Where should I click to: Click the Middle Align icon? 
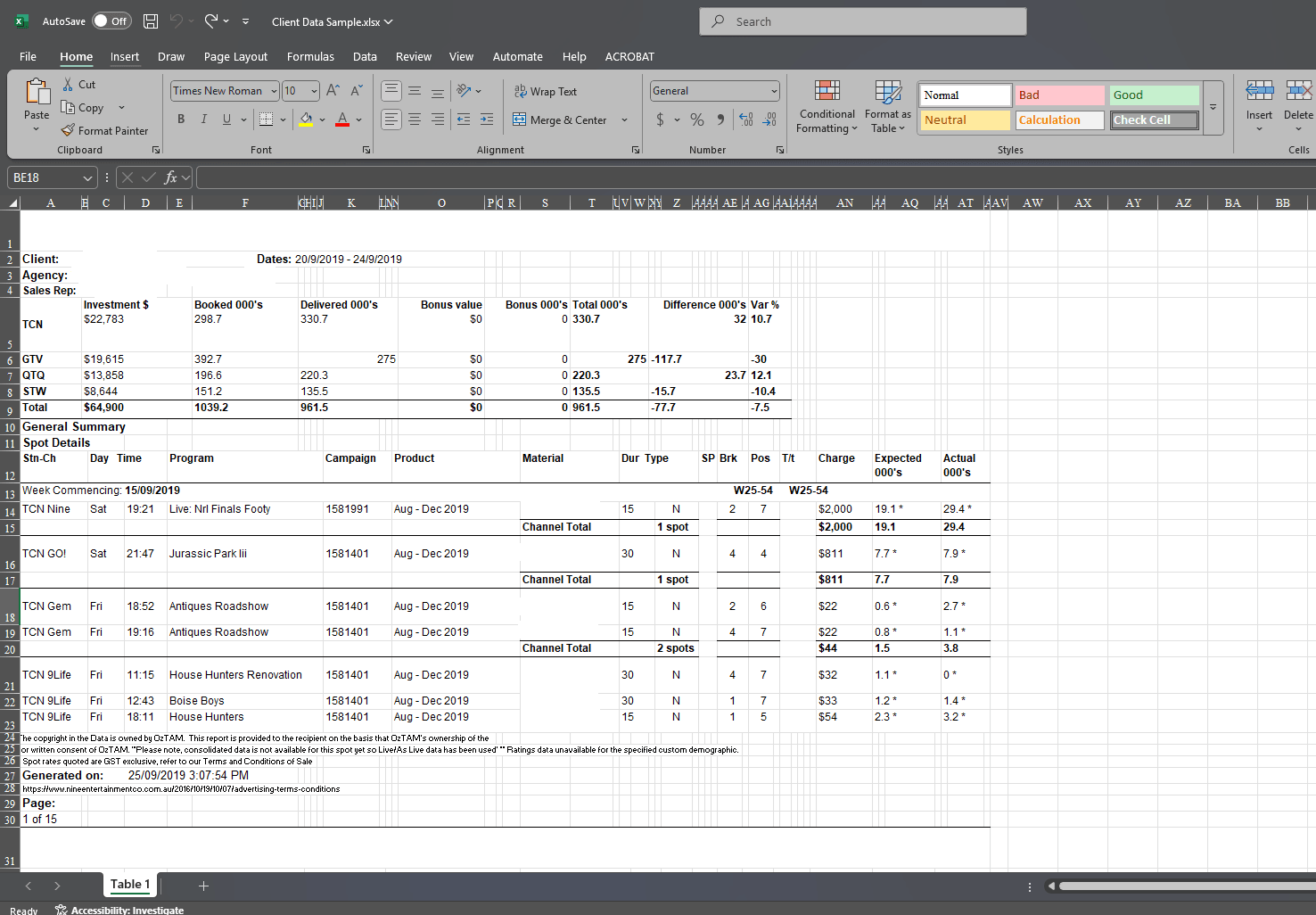[415, 90]
